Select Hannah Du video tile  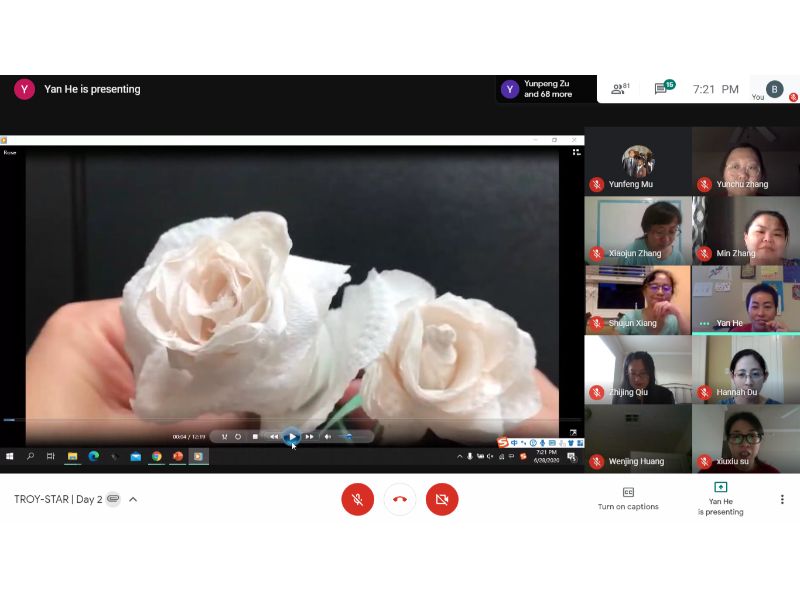click(745, 369)
